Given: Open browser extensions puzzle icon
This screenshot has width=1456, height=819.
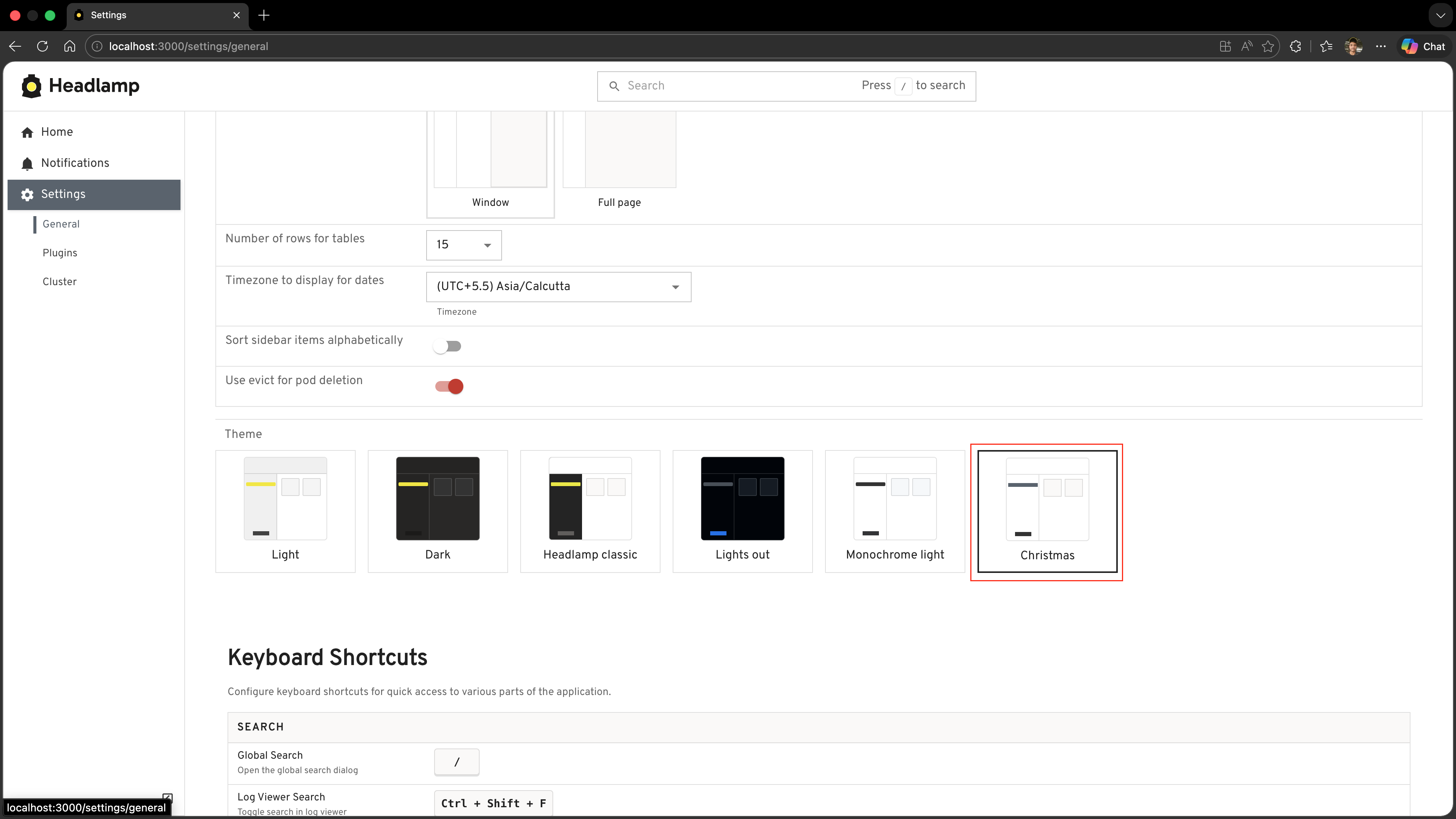Looking at the screenshot, I should (1295, 46).
